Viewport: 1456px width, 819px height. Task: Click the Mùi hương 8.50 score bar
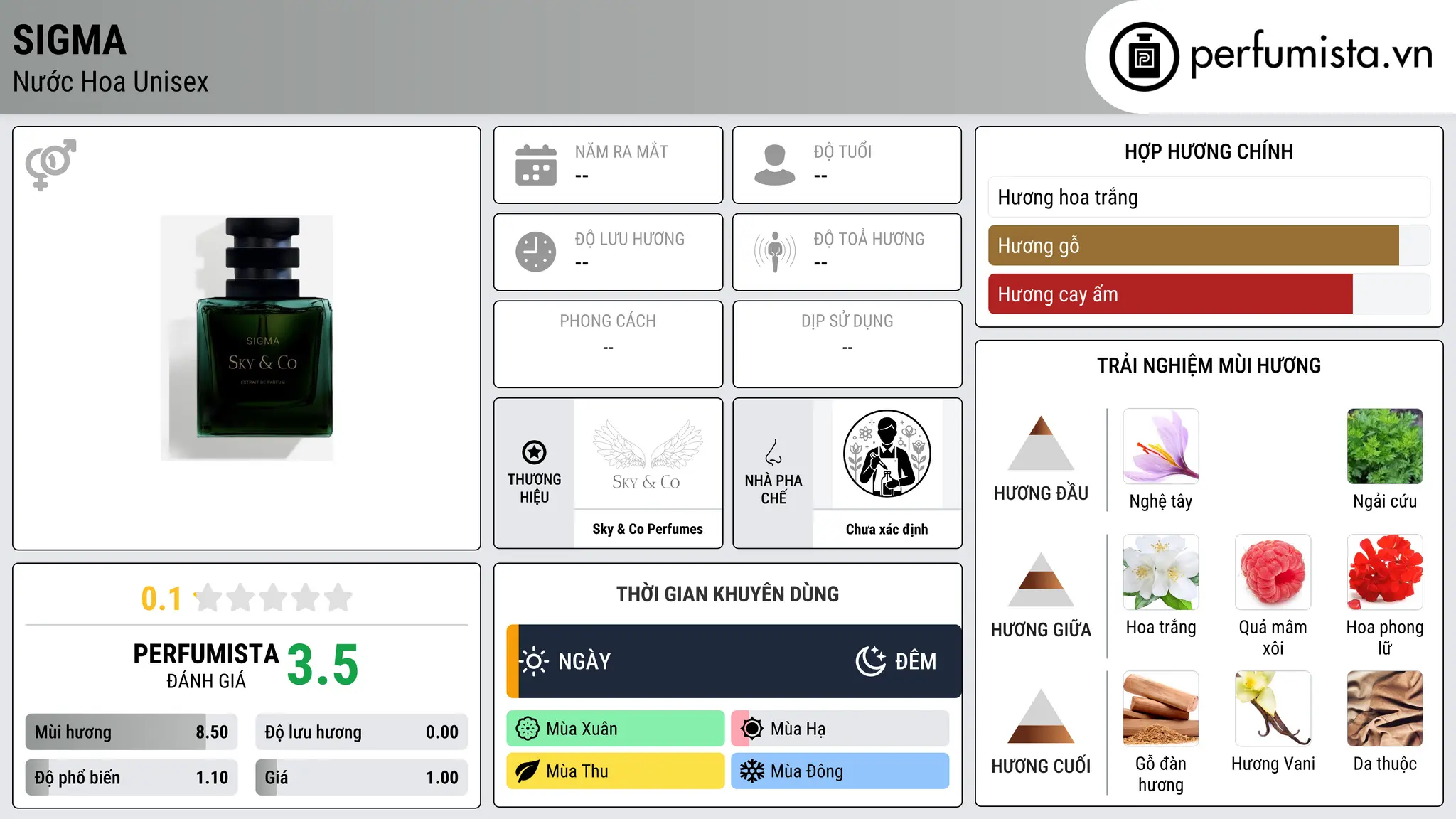[132, 732]
